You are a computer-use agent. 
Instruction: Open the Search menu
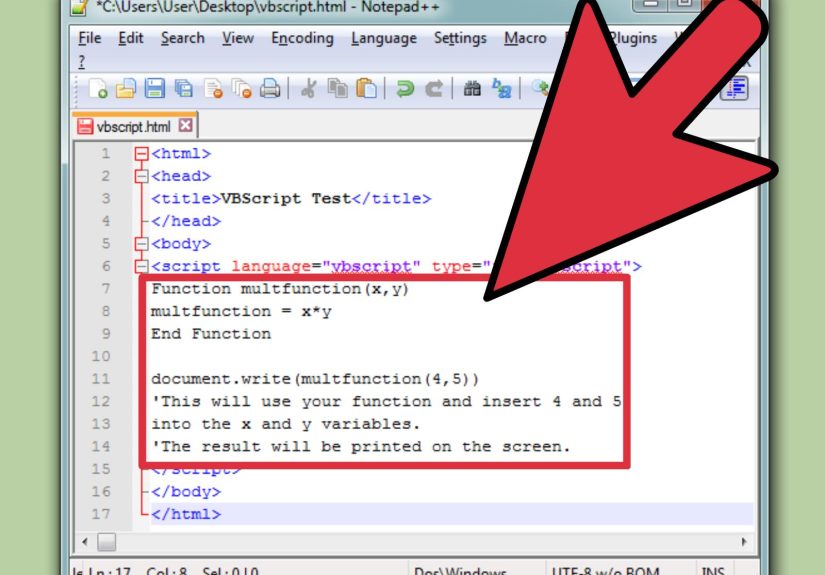click(183, 38)
